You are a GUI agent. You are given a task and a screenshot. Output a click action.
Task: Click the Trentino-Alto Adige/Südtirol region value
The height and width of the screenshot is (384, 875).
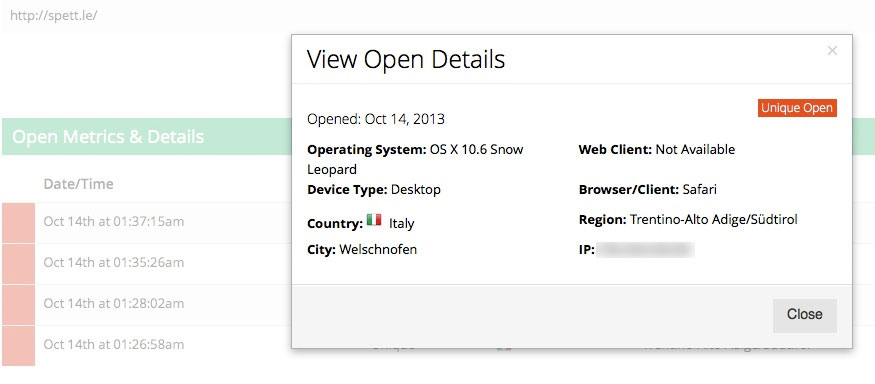(x=714, y=219)
